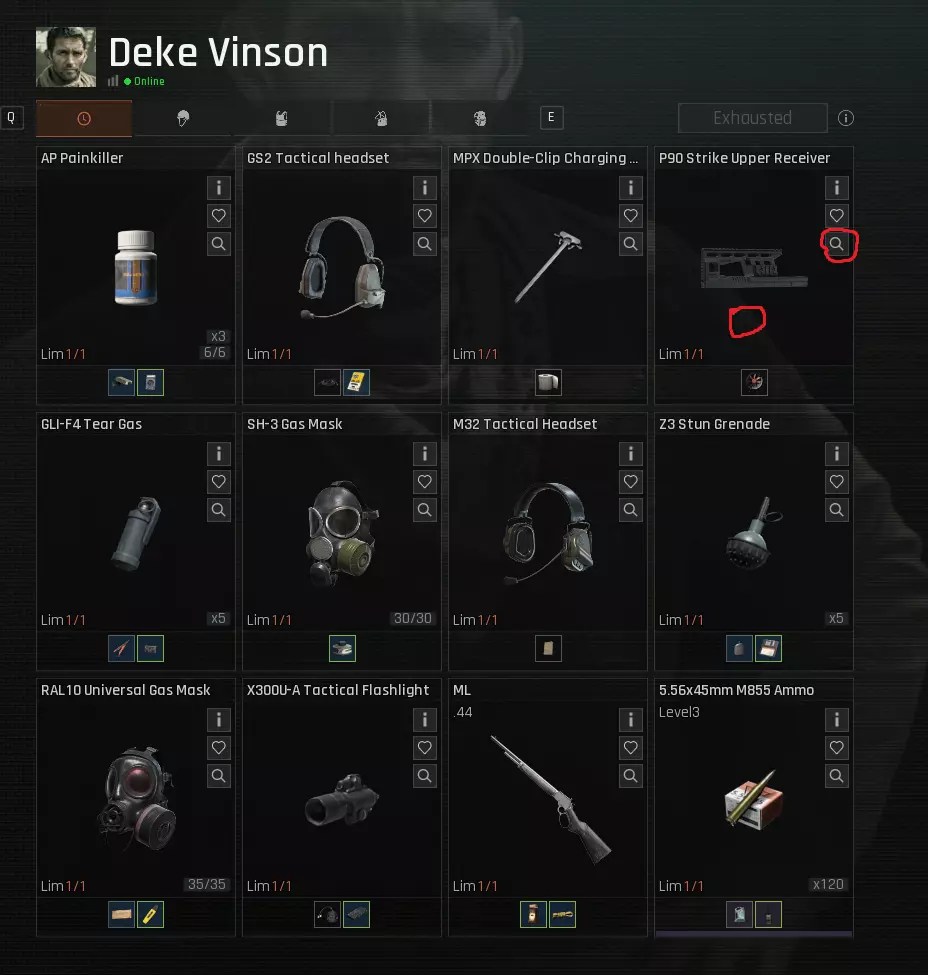Show info next to Exhausted button
Screen dimensions: 928x975
pos(846,118)
